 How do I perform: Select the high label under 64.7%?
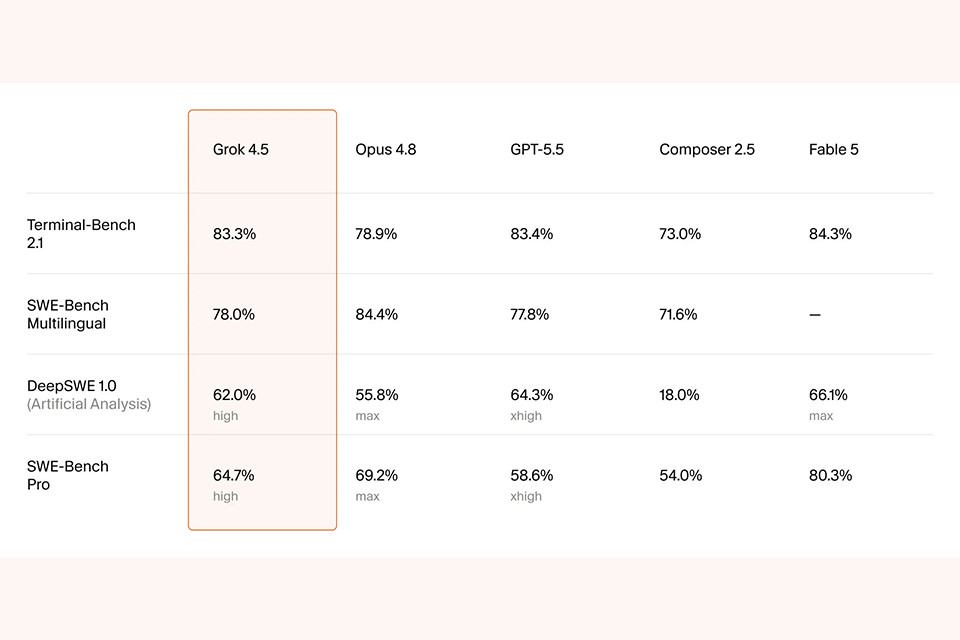pyautogui.click(x=225, y=496)
